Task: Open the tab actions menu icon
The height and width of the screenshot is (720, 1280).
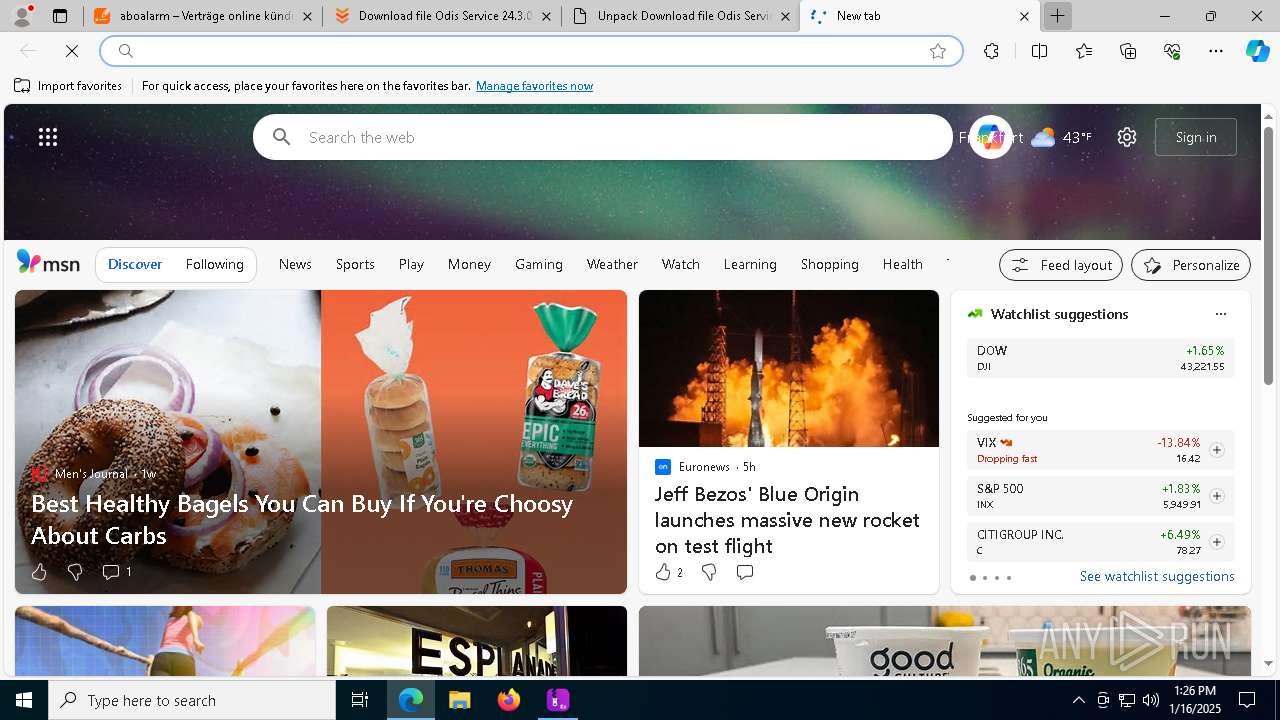Action: point(60,16)
